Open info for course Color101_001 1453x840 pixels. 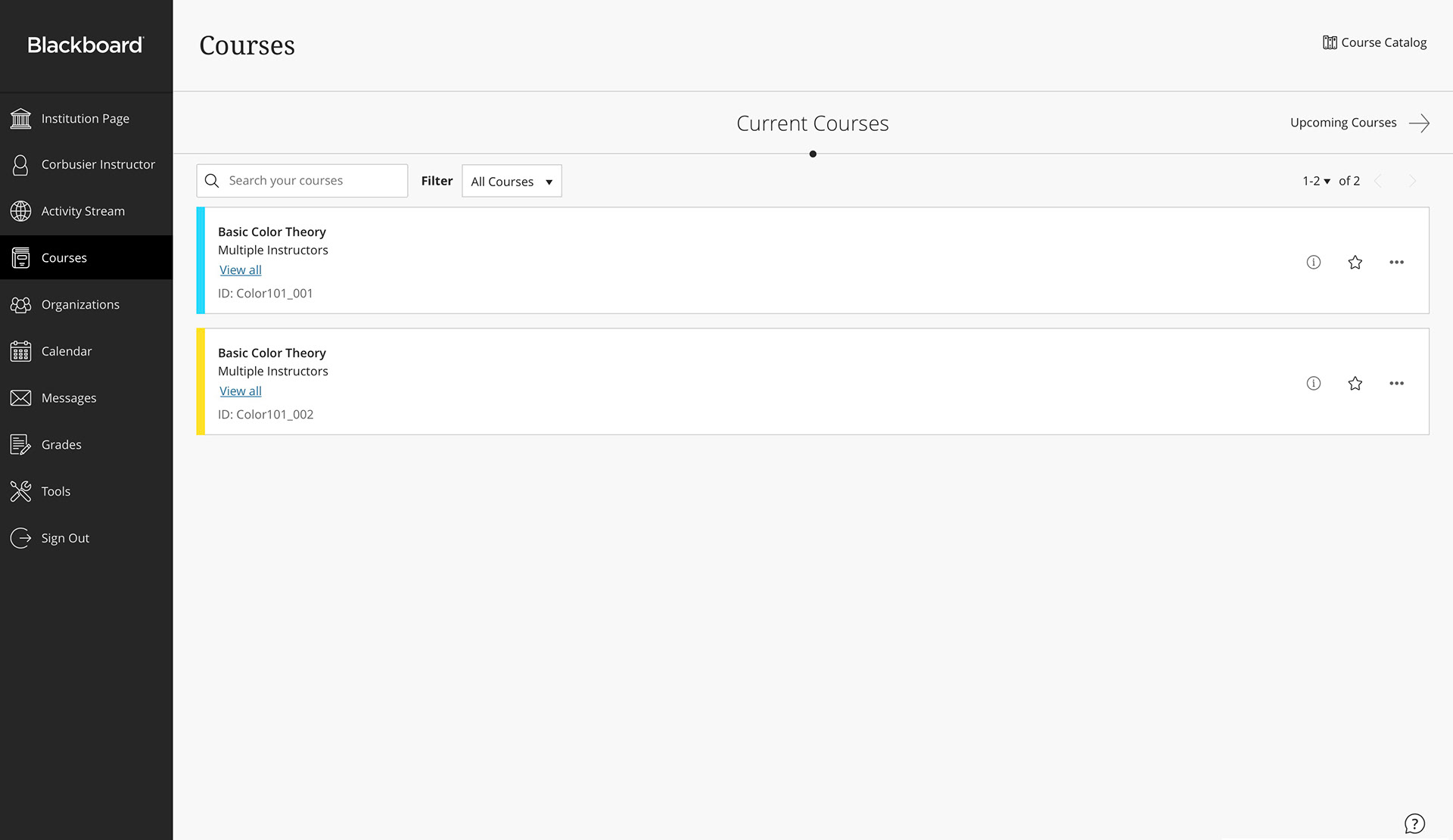(1314, 262)
